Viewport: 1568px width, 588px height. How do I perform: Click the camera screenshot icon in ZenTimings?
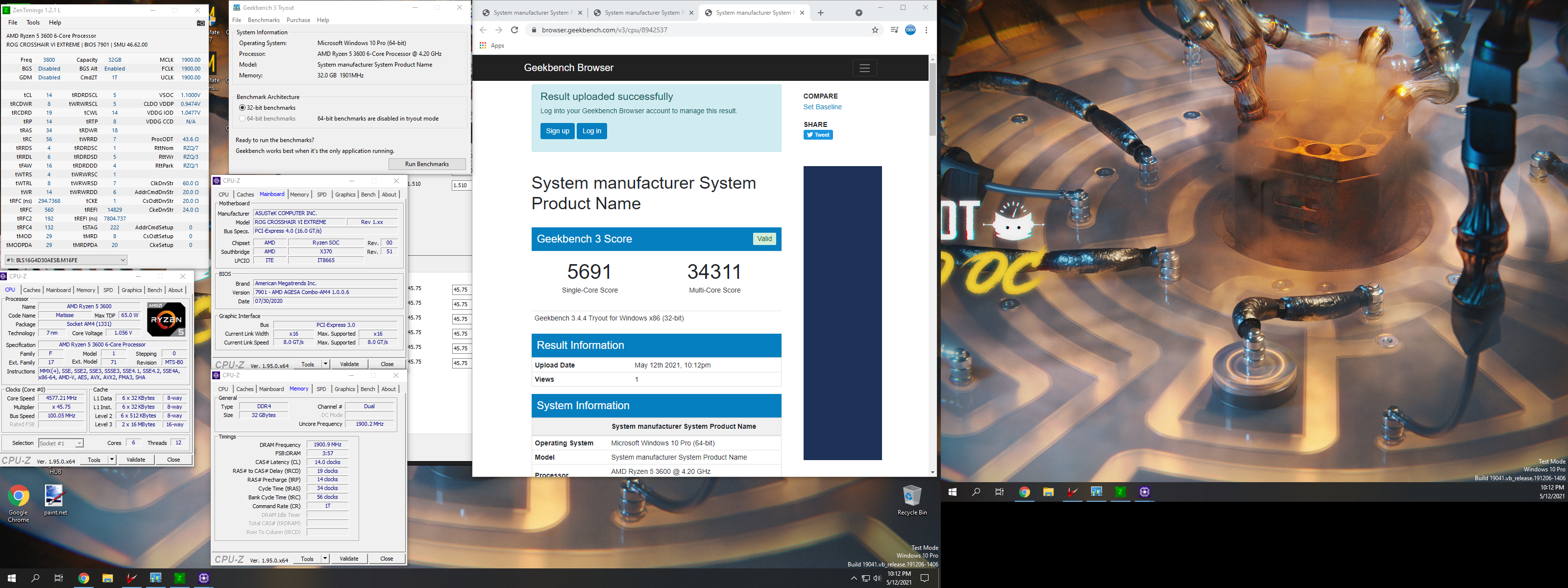pyautogui.click(x=200, y=23)
